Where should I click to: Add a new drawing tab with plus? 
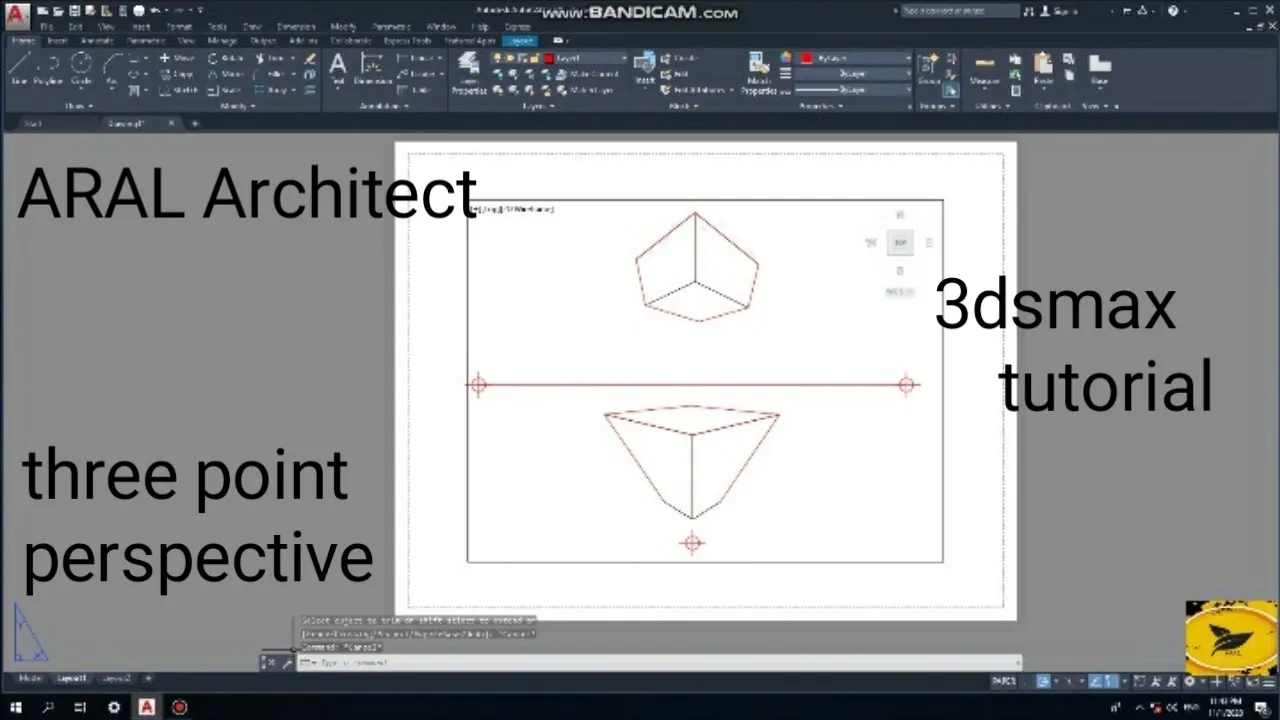point(195,123)
